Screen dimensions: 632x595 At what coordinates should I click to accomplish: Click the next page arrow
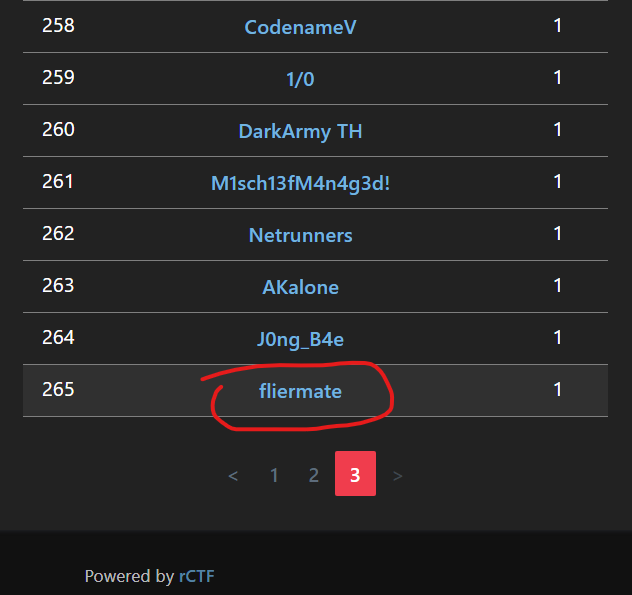tap(398, 475)
